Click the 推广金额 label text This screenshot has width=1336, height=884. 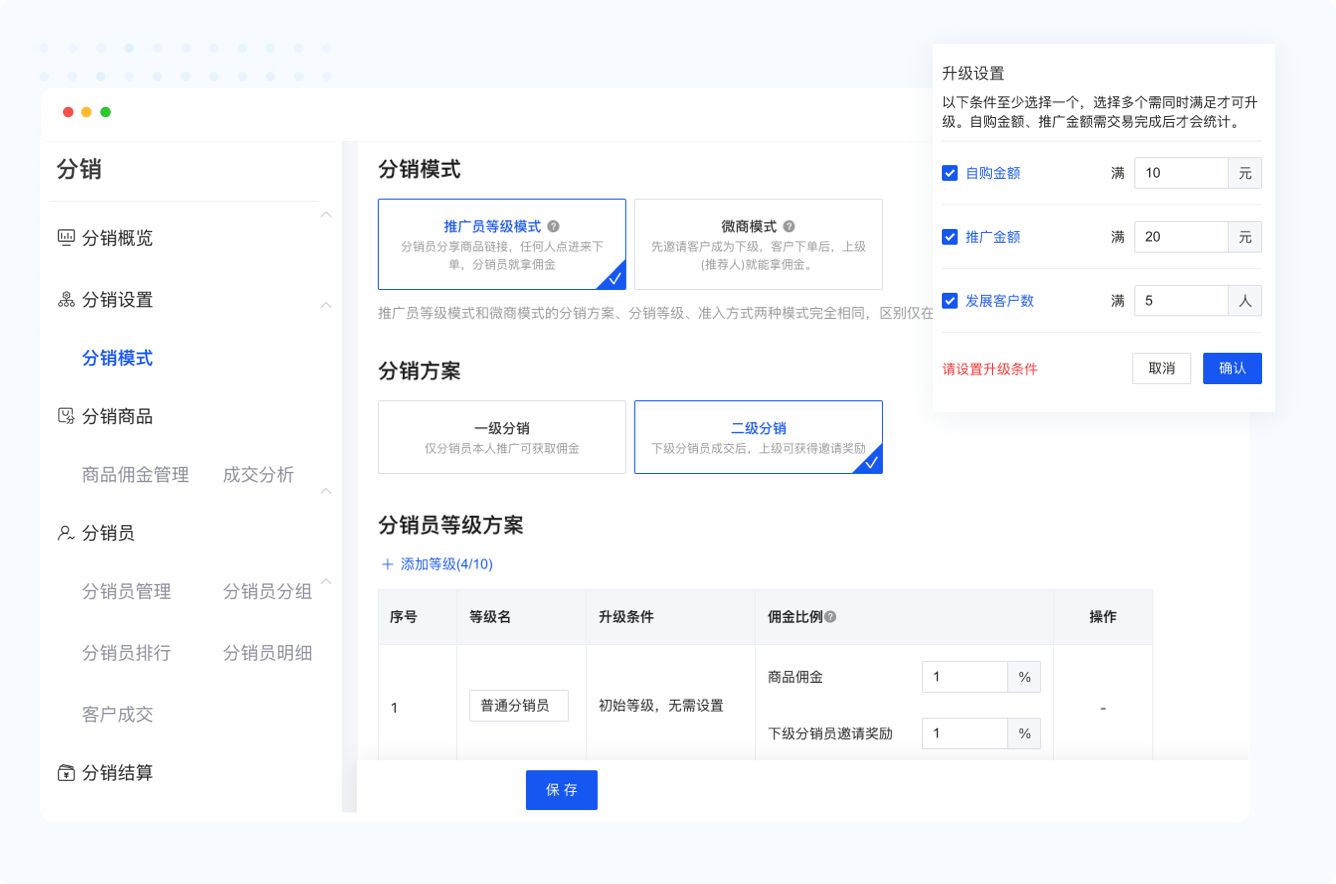992,237
